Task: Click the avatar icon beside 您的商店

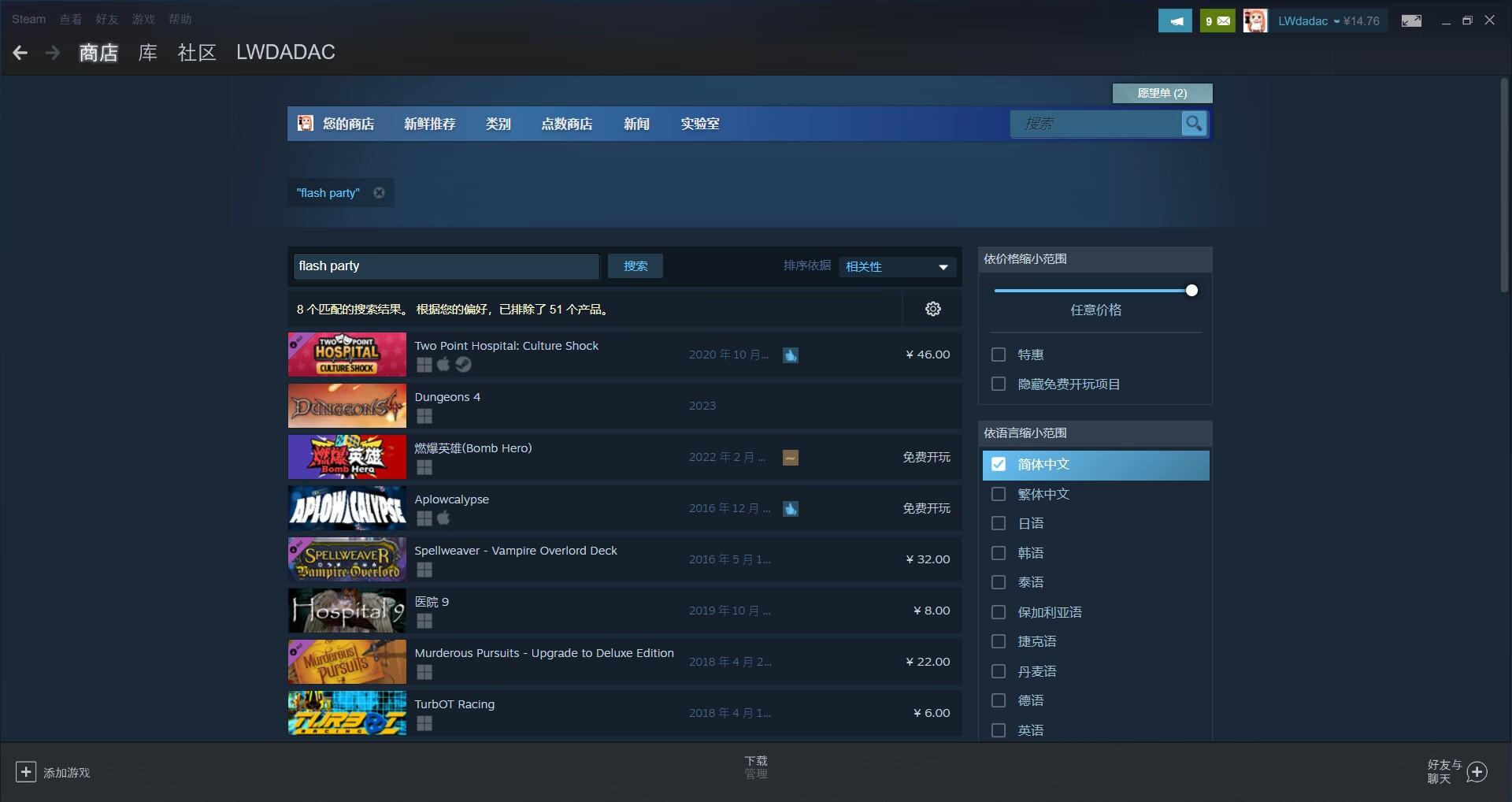Action: click(x=305, y=124)
